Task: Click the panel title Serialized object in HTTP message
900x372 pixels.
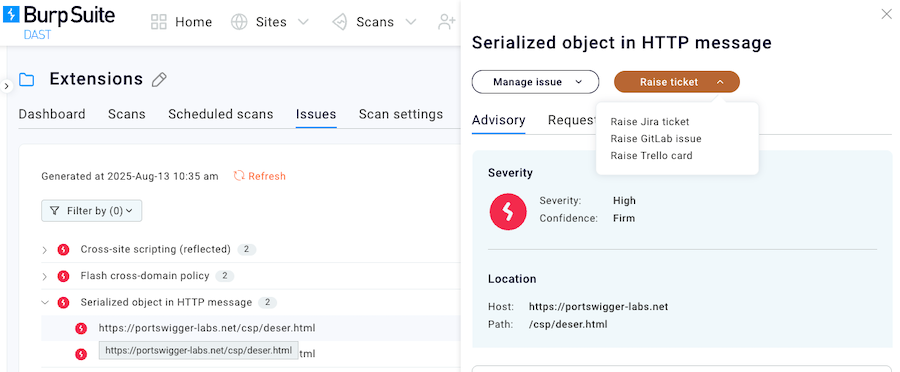Action: [622, 42]
